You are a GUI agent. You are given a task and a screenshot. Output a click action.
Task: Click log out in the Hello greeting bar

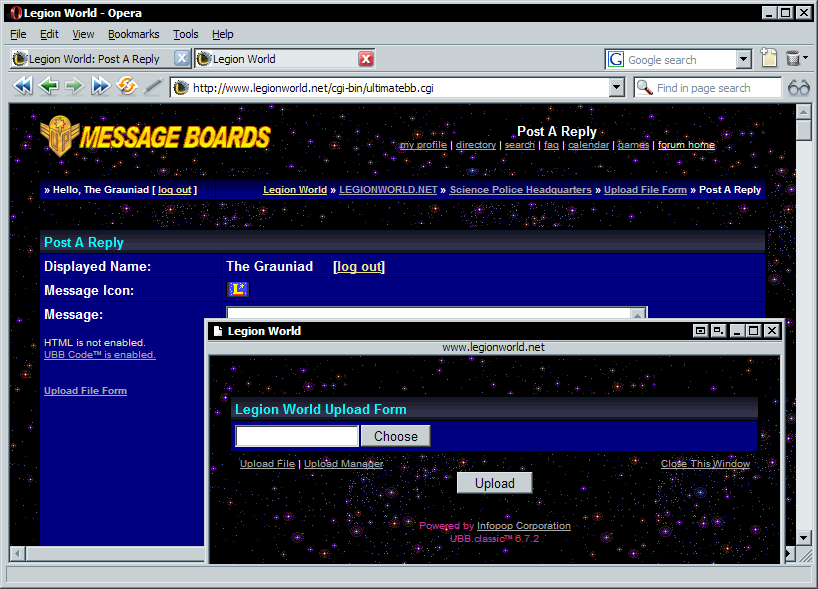[x=175, y=190]
